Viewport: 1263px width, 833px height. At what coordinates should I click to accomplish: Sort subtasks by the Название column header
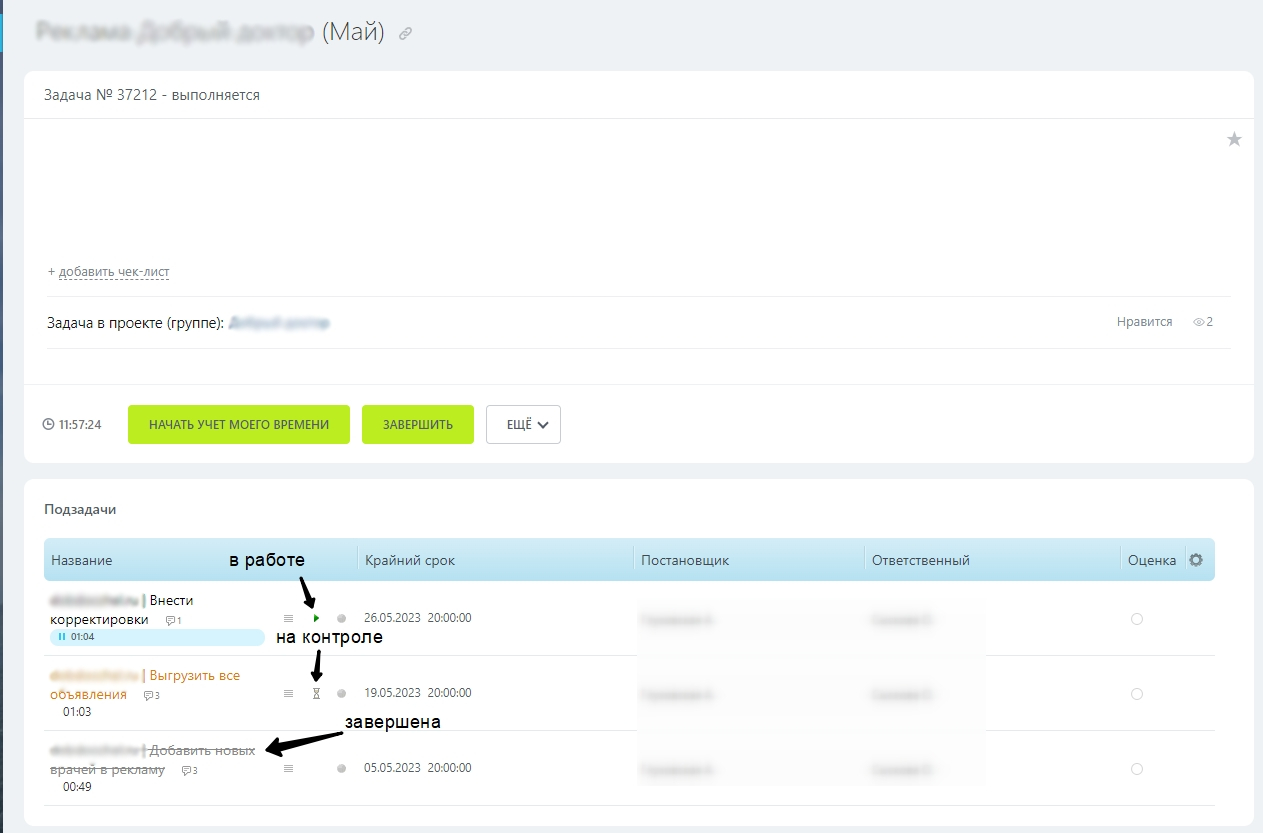82,560
